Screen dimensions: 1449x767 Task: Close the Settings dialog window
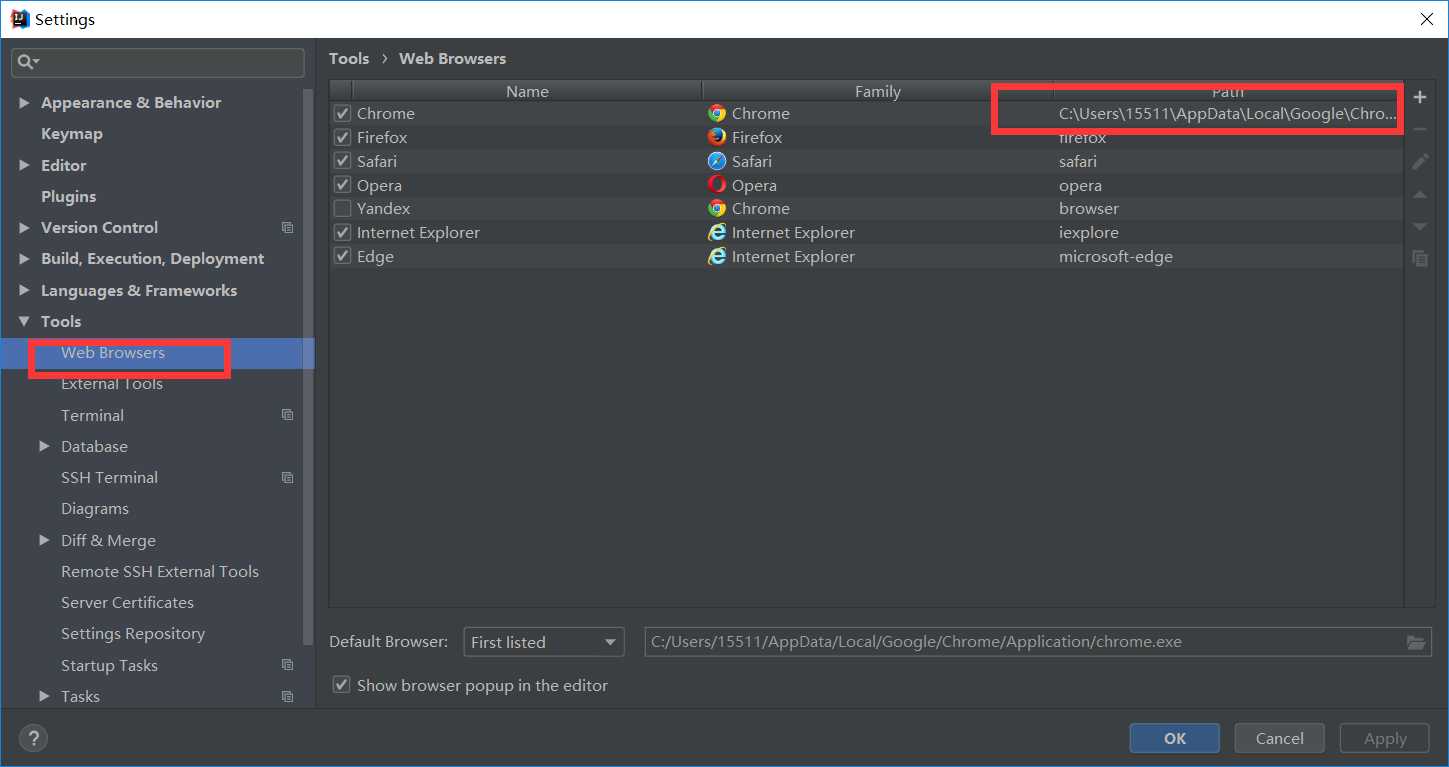click(x=1426, y=19)
